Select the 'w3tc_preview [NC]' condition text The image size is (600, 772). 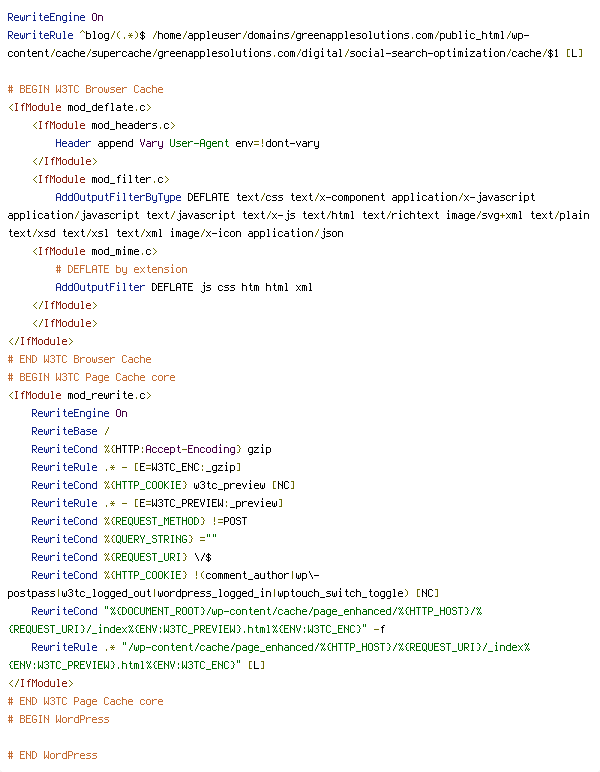click(x=244, y=485)
